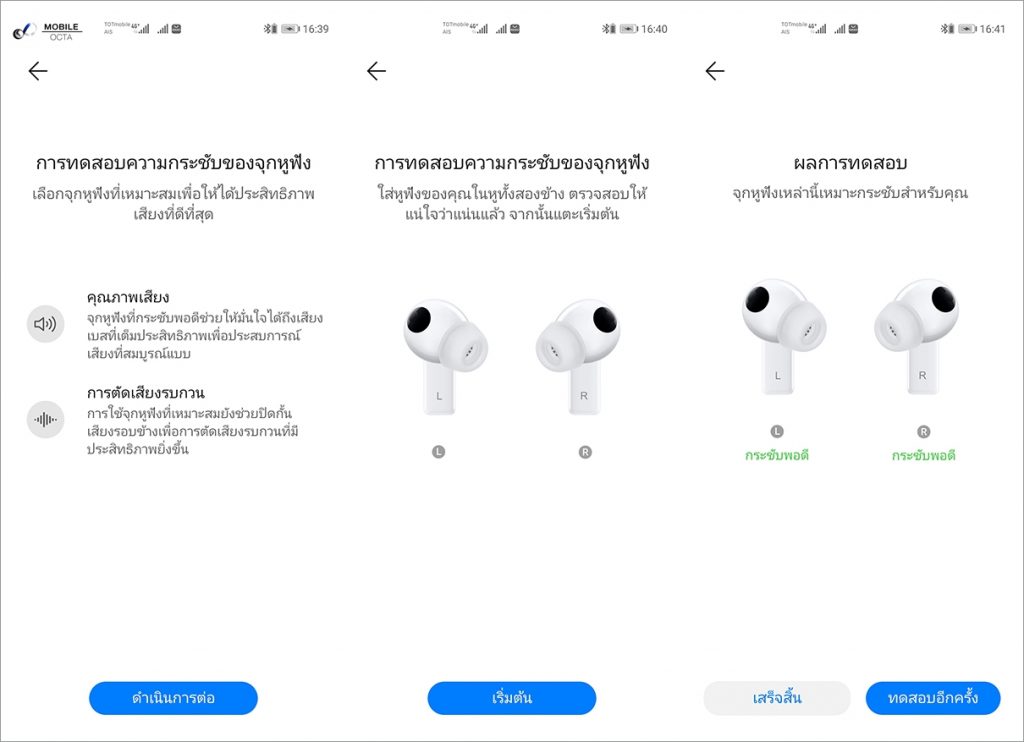The image size is (1024, 742).
Task: Tap the Mobile Octa logo
Action: tap(47, 31)
